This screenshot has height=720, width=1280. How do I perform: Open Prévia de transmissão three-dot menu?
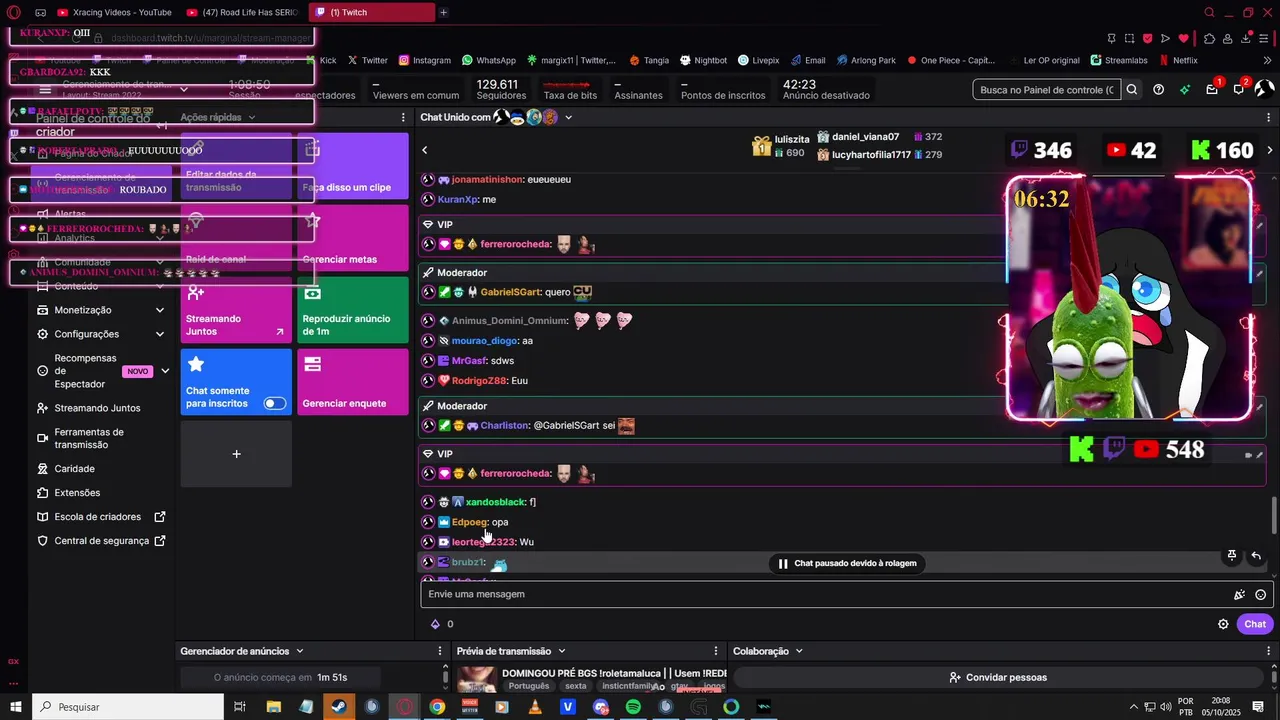716,651
